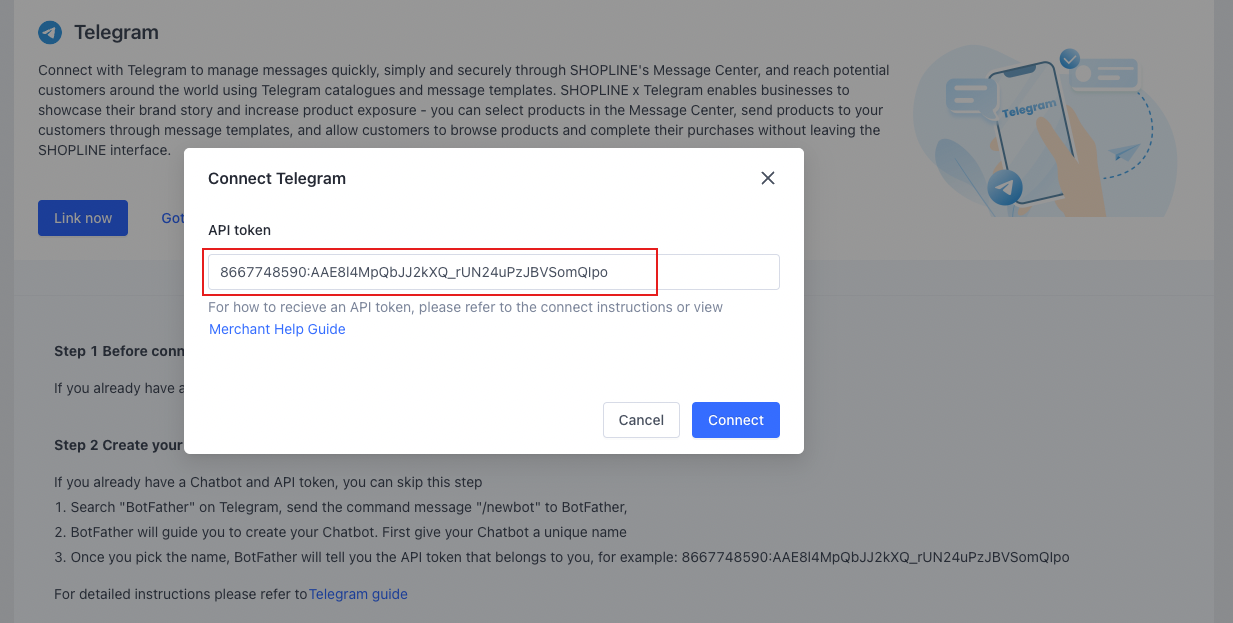This screenshot has height=623, width=1233.
Task: Click the blue Connect button
Action: [x=735, y=420]
